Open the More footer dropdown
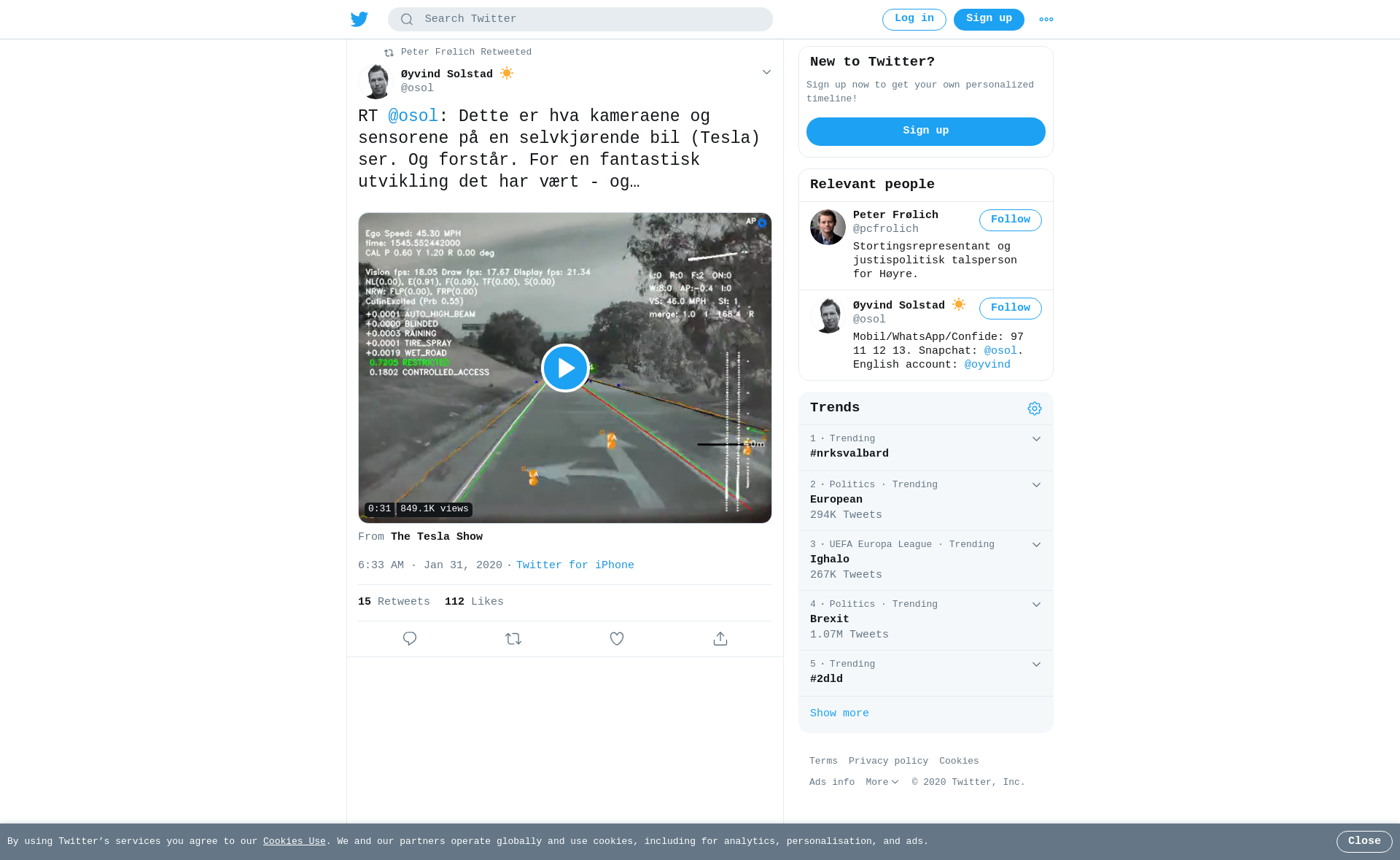This screenshot has height=860, width=1400. 882,782
